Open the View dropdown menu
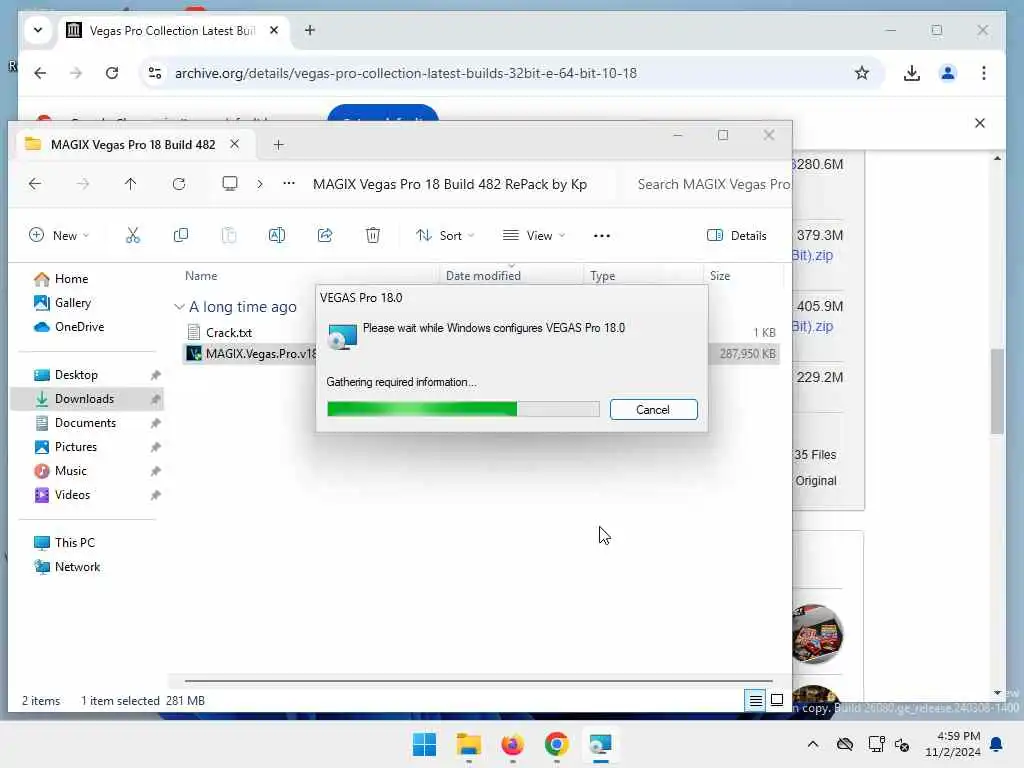 coord(534,235)
